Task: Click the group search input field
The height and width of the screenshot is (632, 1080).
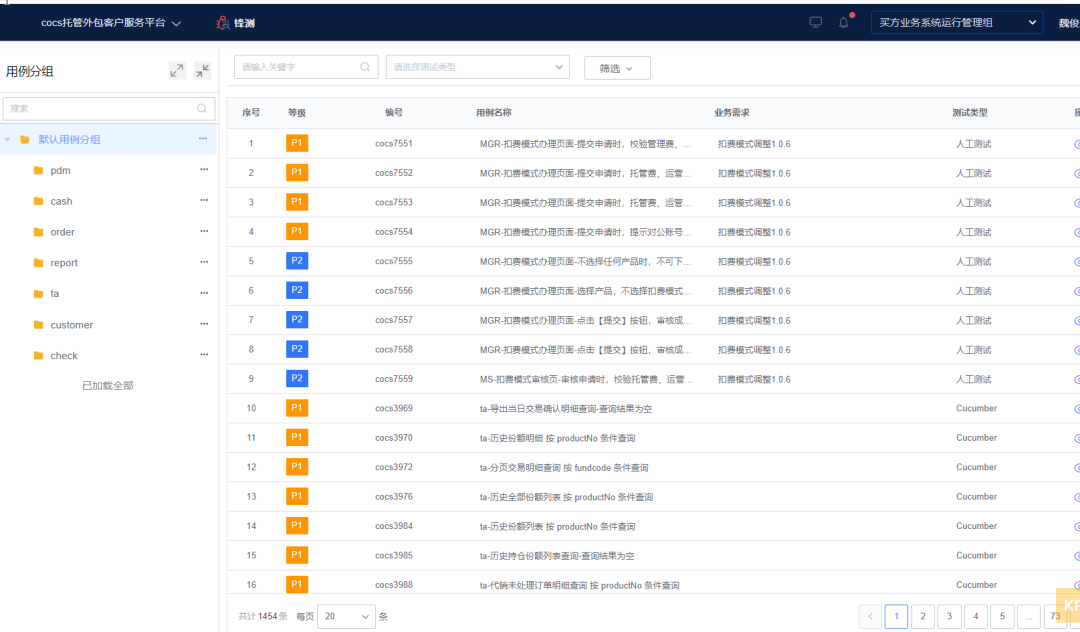Action: point(100,108)
